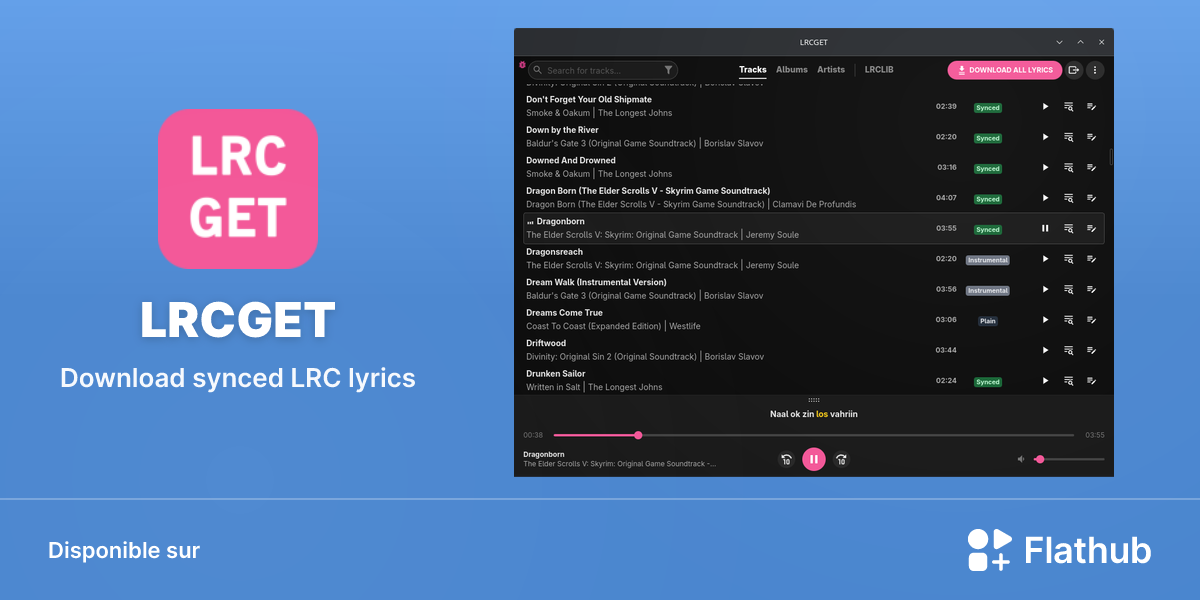Viewport: 1200px width, 600px height.
Task: Play 'Down by the River' track
Action: point(1045,137)
